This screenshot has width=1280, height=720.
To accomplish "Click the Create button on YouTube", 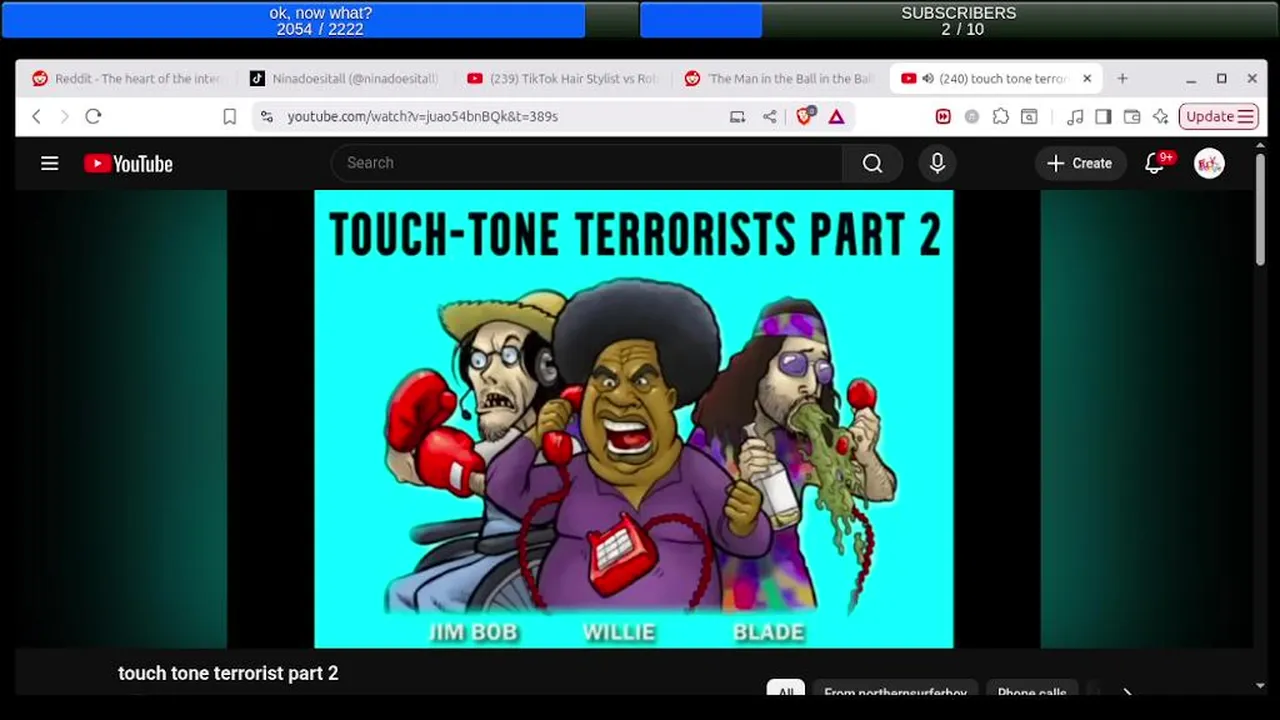I will (1080, 163).
